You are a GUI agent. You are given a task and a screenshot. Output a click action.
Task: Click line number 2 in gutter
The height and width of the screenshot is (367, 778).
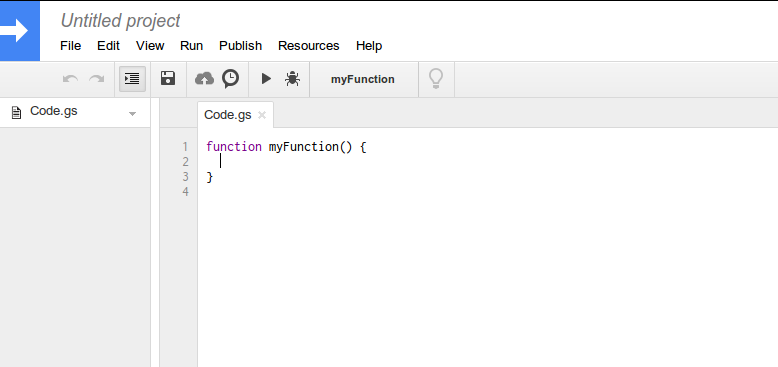pyautogui.click(x=186, y=162)
